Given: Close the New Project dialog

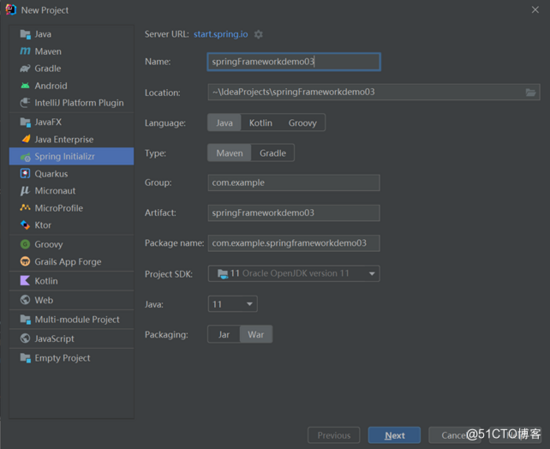Looking at the screenshot, I should tap(535, 10).
